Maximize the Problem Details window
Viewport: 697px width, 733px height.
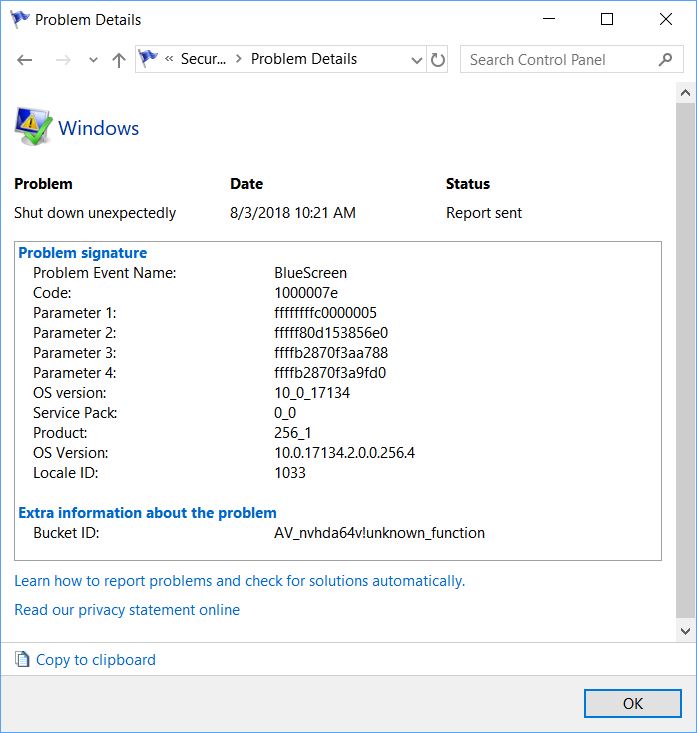coord(607,19)
